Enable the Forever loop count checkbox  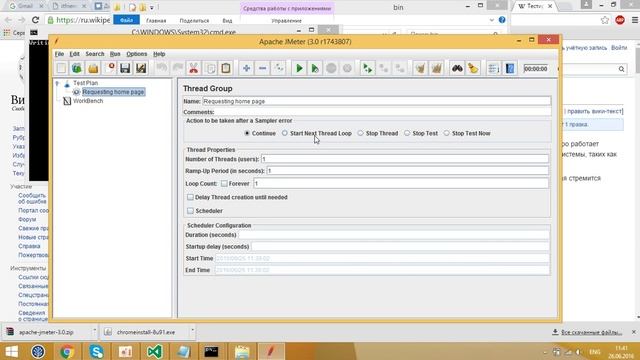224,184
